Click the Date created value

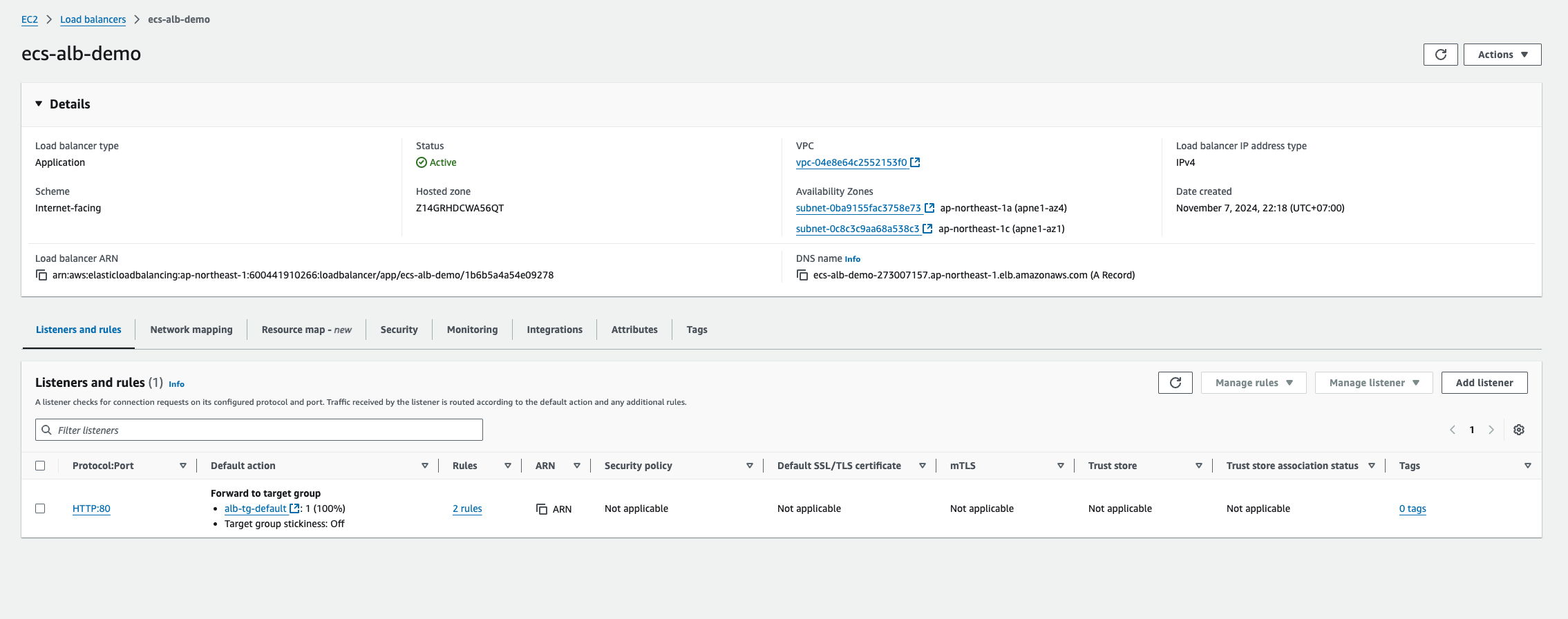(x=1260, y=208)
